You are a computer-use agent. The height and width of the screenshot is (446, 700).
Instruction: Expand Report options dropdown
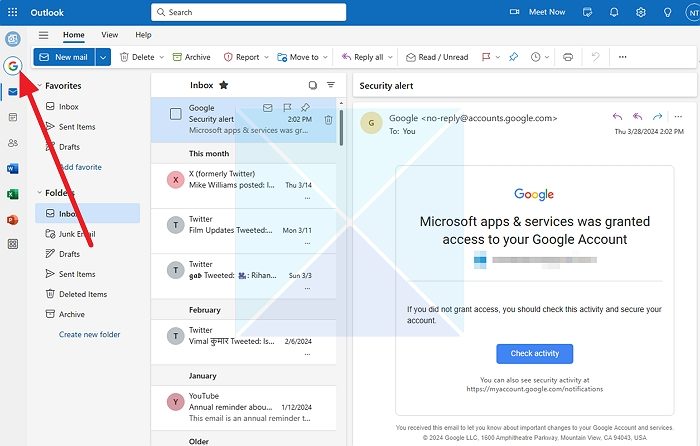tap(267, 57)
